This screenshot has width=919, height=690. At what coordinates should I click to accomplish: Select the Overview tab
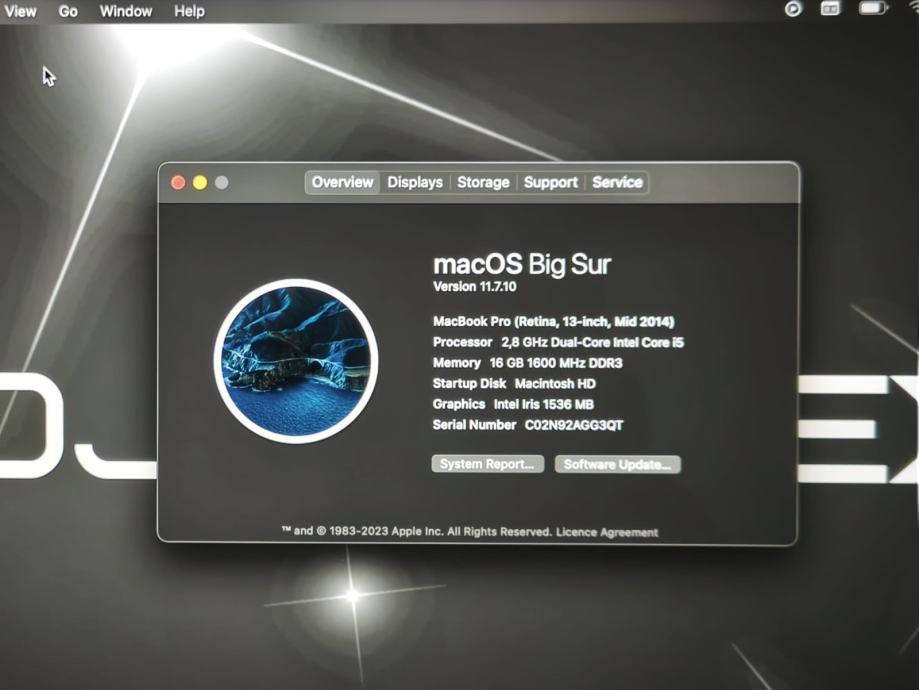click(342, 182)
